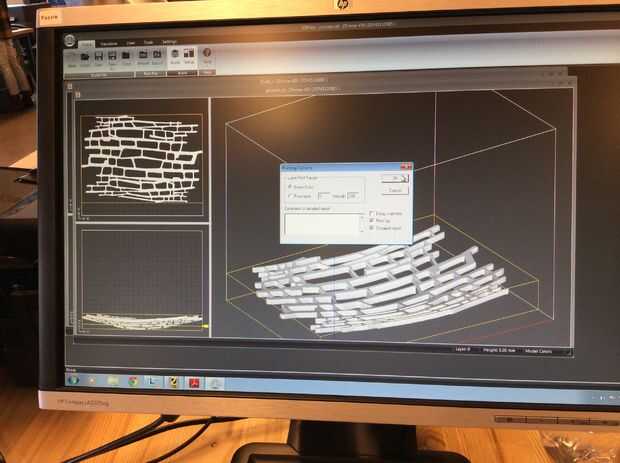The width and height of the screenshot is (620, 463).
Task: Click the first floppy-disk Save icon
Action: point(98,57)
